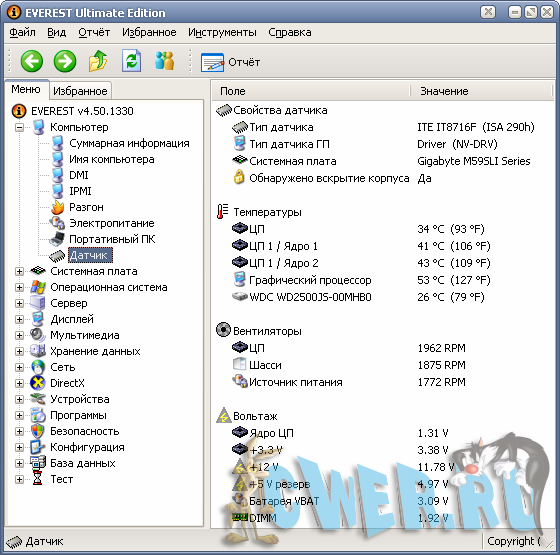Viewport: 560px width, 555px height.
Task: Open the Инструменты menu
Action: tap(222, 32)
